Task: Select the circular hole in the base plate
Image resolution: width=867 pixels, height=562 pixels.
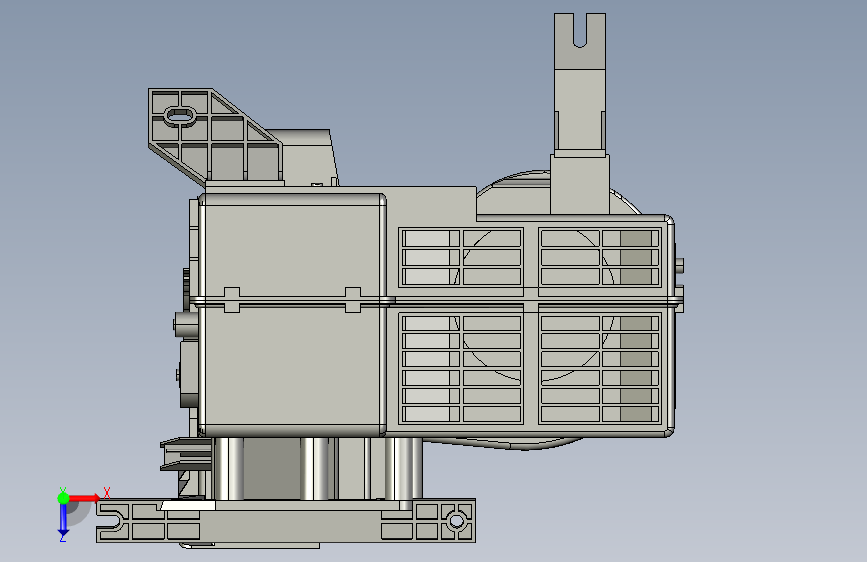Action: tap(456, 521)
